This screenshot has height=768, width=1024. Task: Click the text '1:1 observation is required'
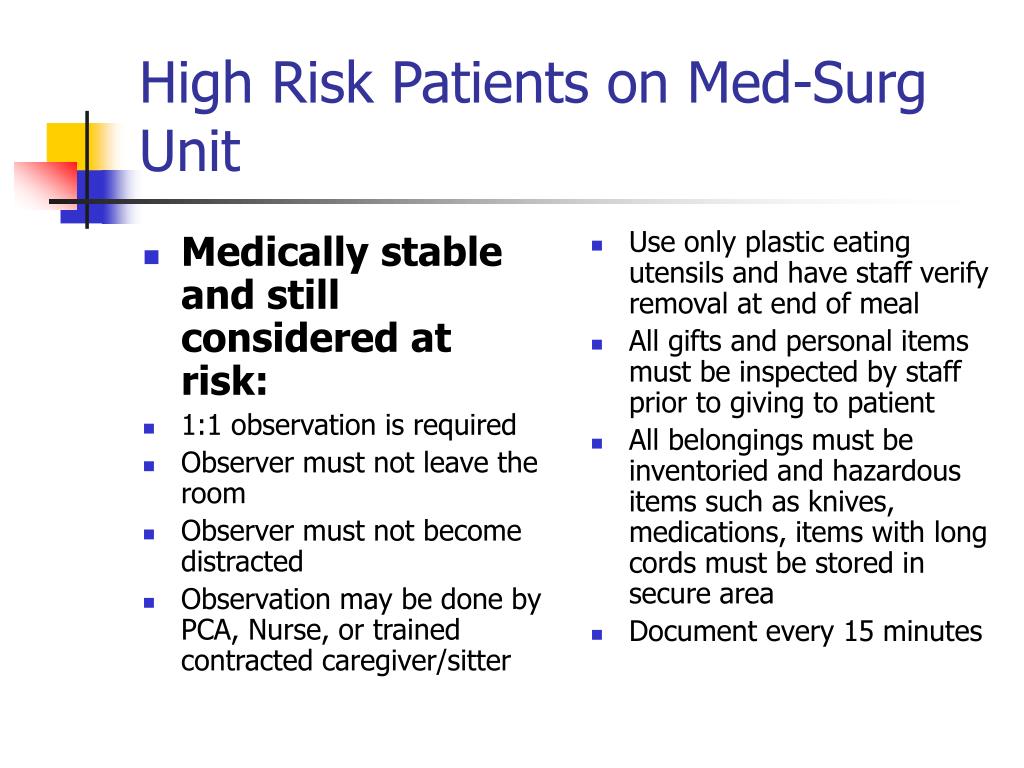pos(349,426)
